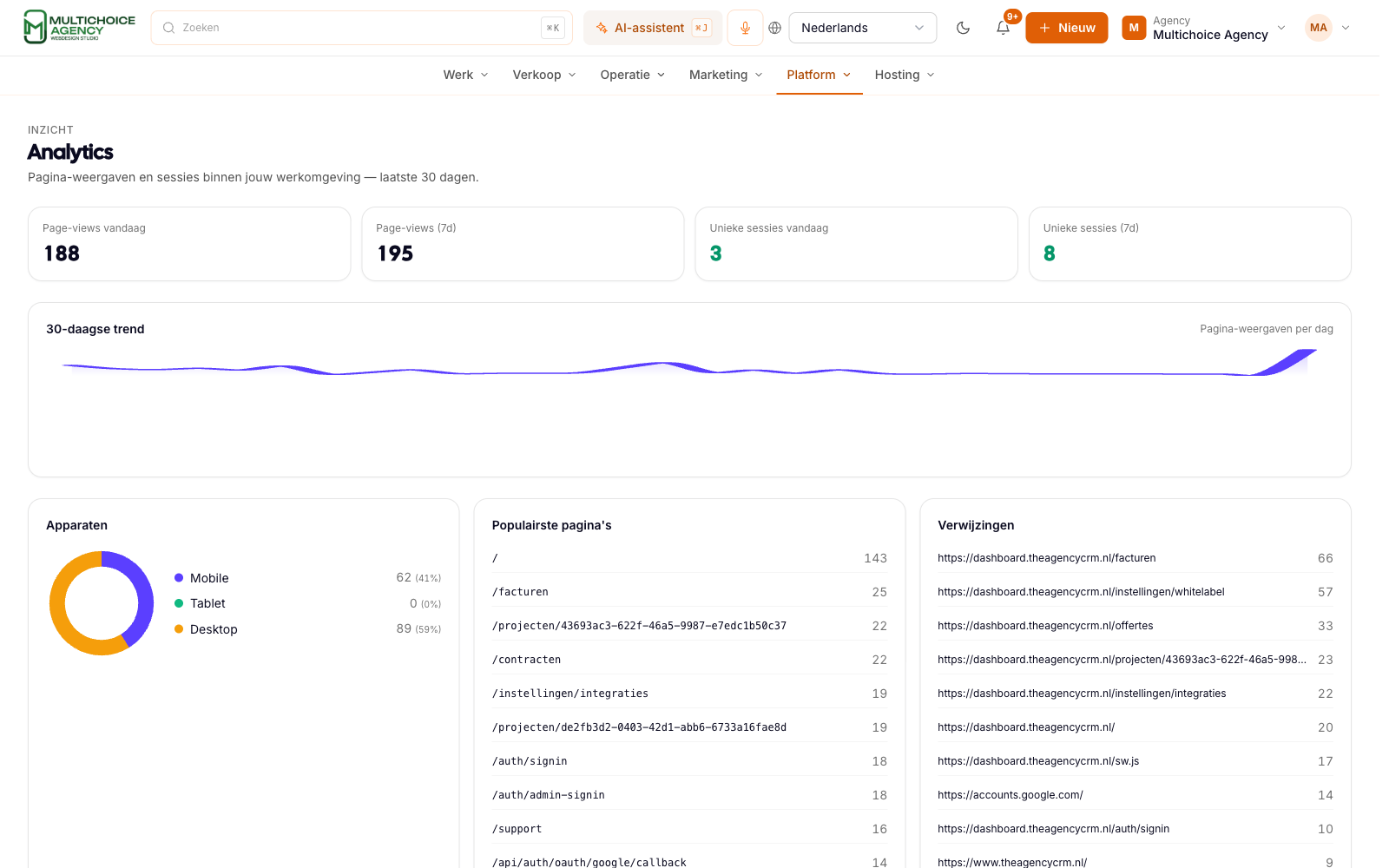
Task: Expand the user menu chevron
Action: [x=1346, y=28]
